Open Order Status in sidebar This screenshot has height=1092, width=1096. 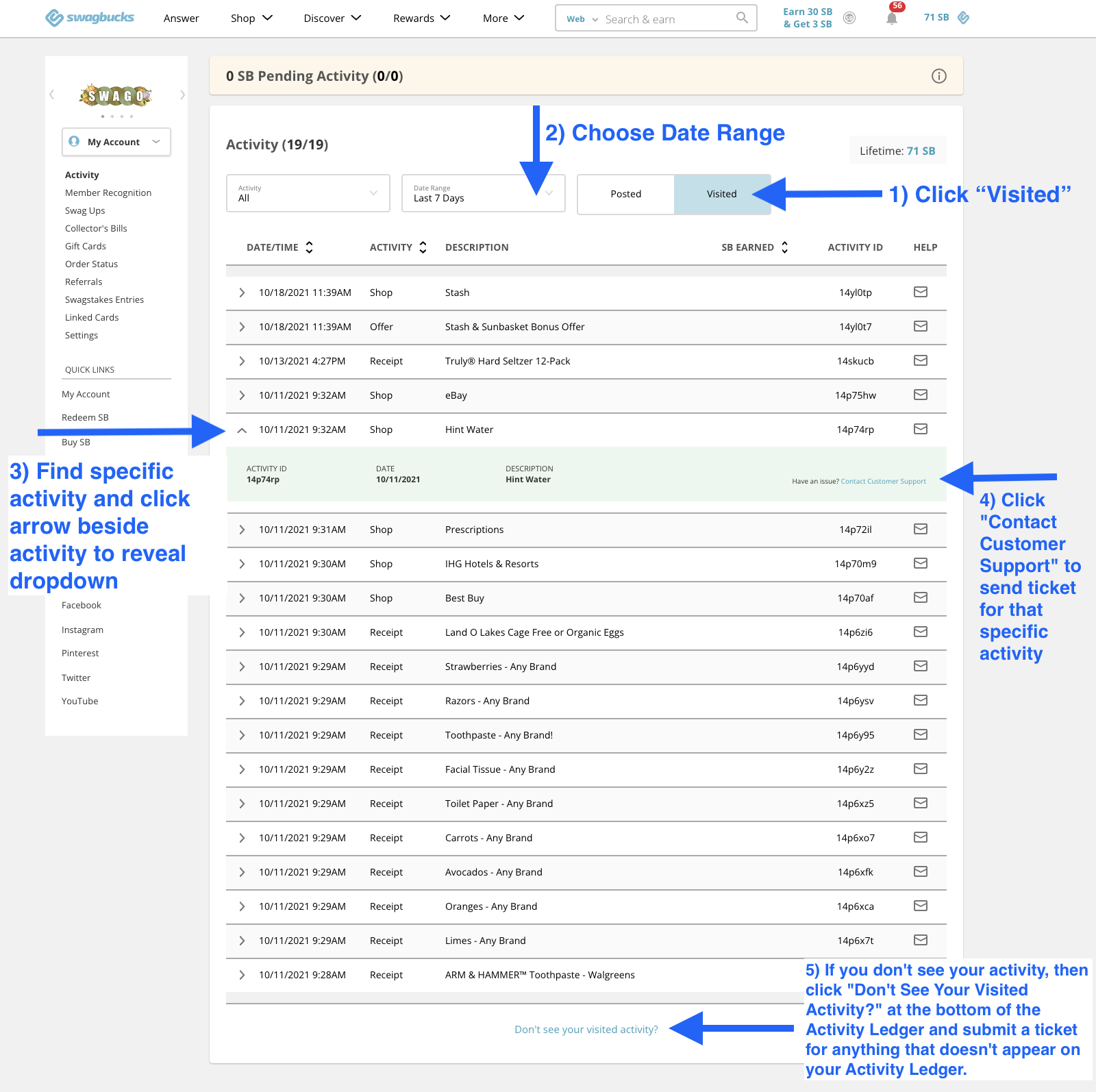[x=91, y=264]
